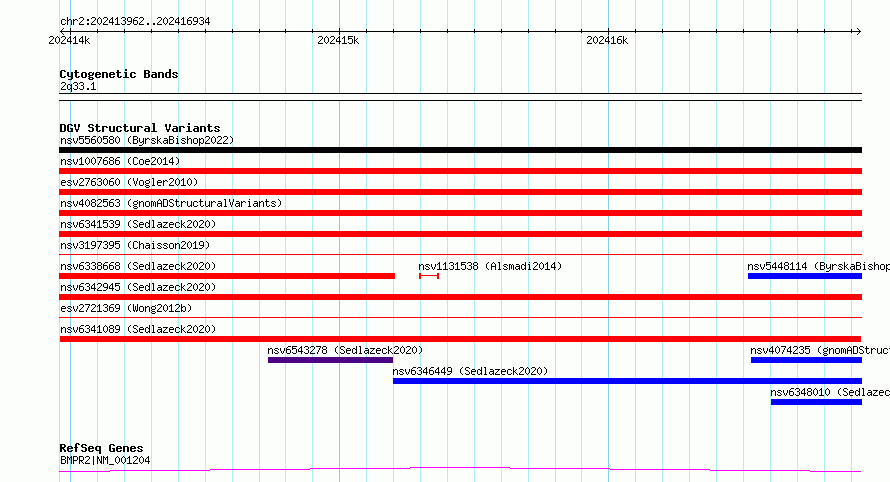
Task: Open the nsv1007686 (Coe2014) variant label
Action: (120, 161)
